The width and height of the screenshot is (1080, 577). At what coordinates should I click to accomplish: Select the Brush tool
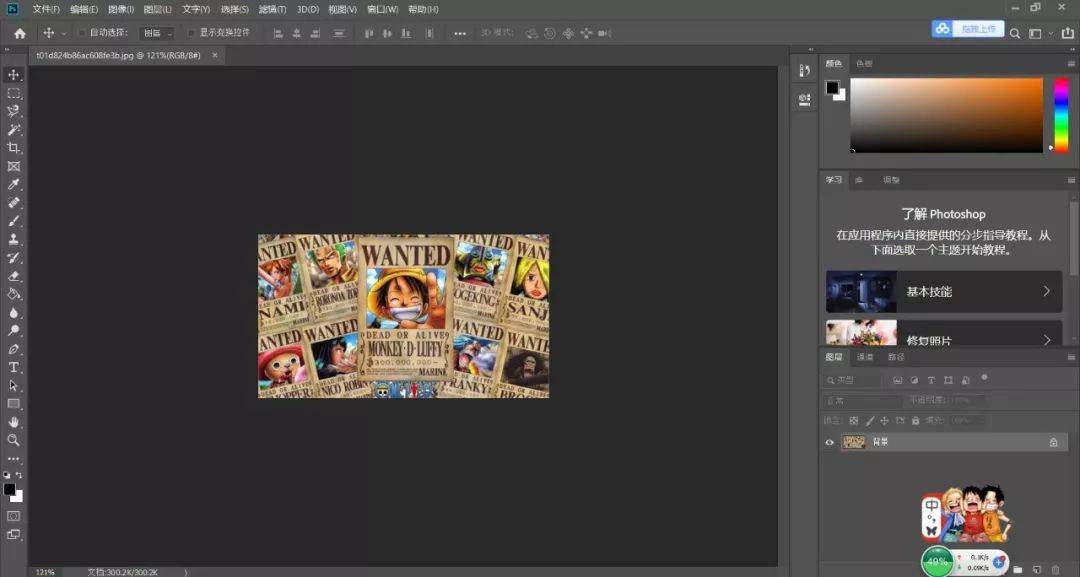[x=13, y=221]
